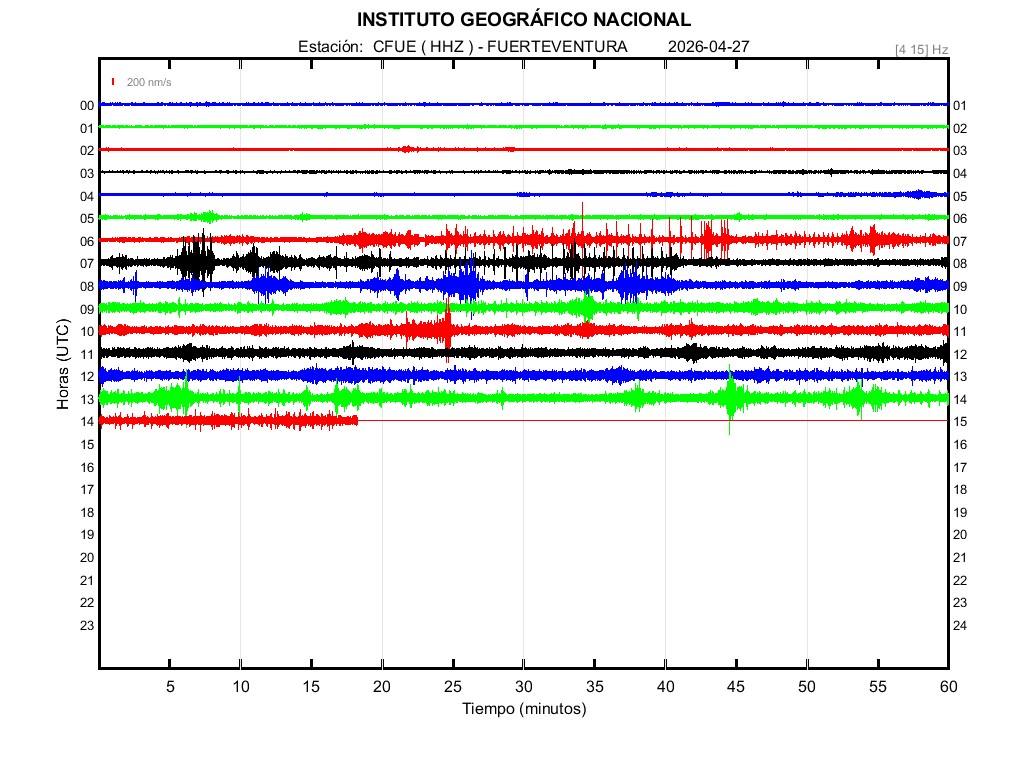The image size is (1024, 768).
Task: Click the Tiempo (minutos) axis title
Action: pyautogui.click(x=523, y=709)
